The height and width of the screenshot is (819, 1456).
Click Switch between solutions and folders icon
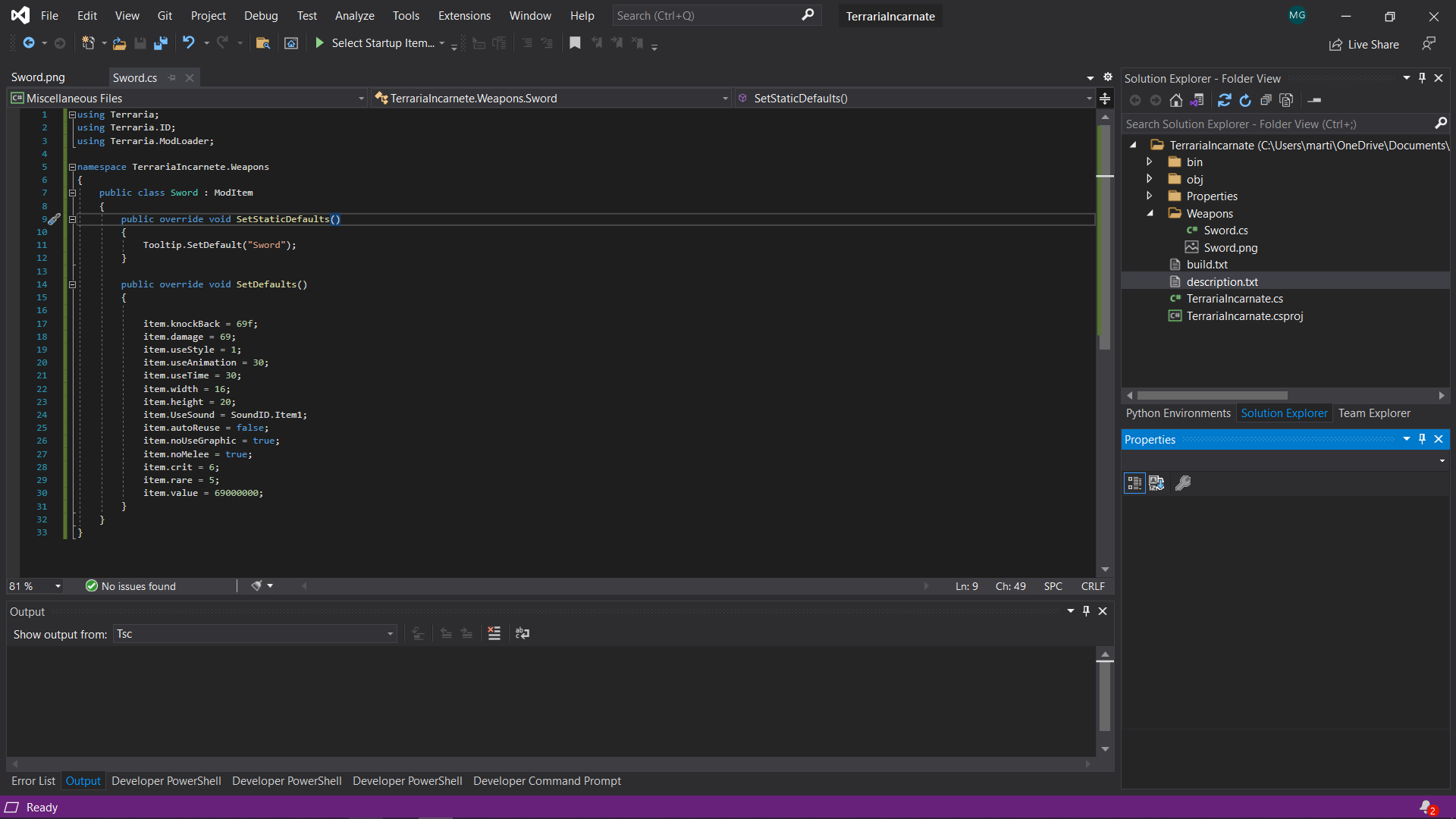point(1197,100)
